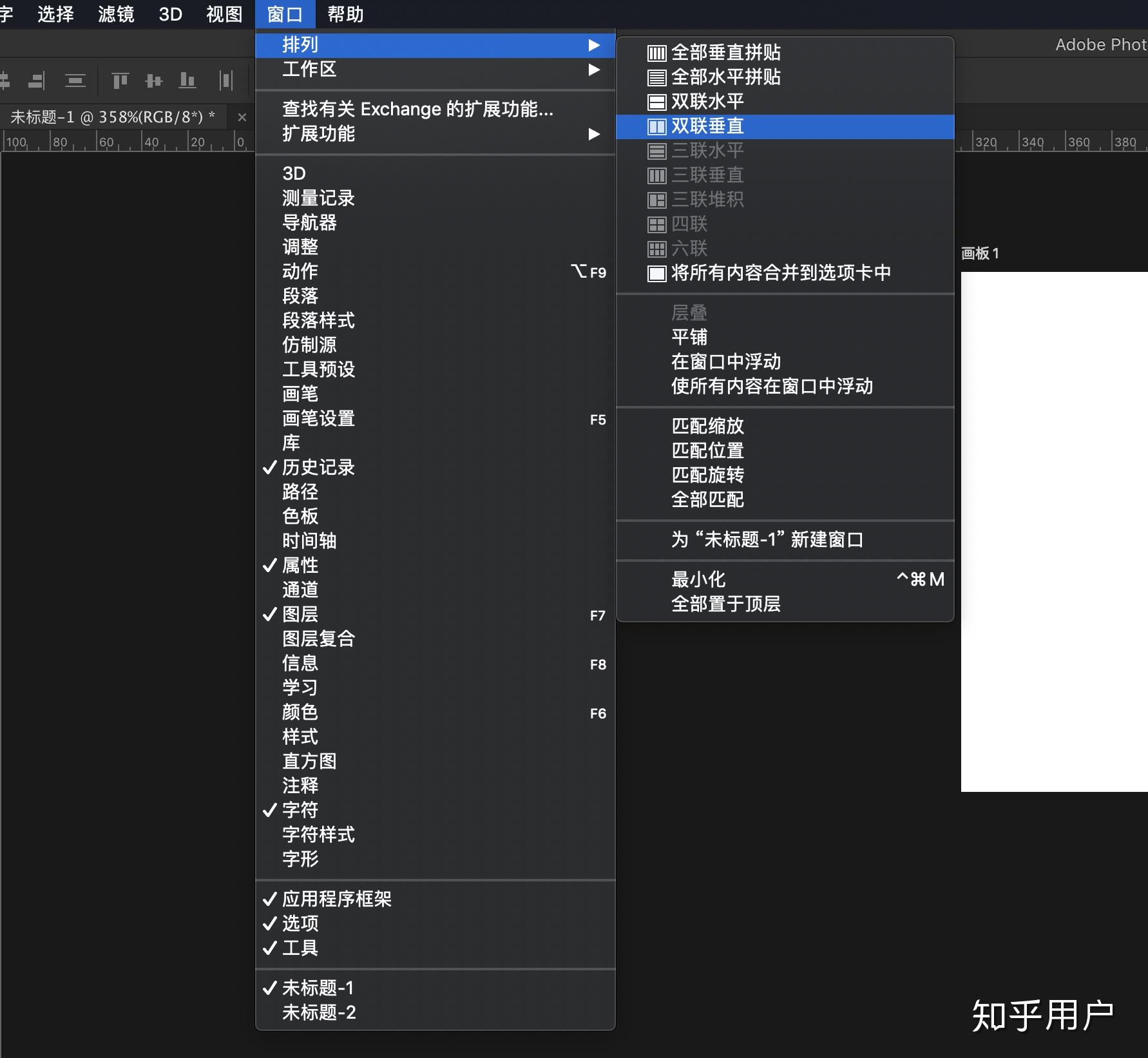
Task: Show the 调整 panel
Action: [435, 247]
